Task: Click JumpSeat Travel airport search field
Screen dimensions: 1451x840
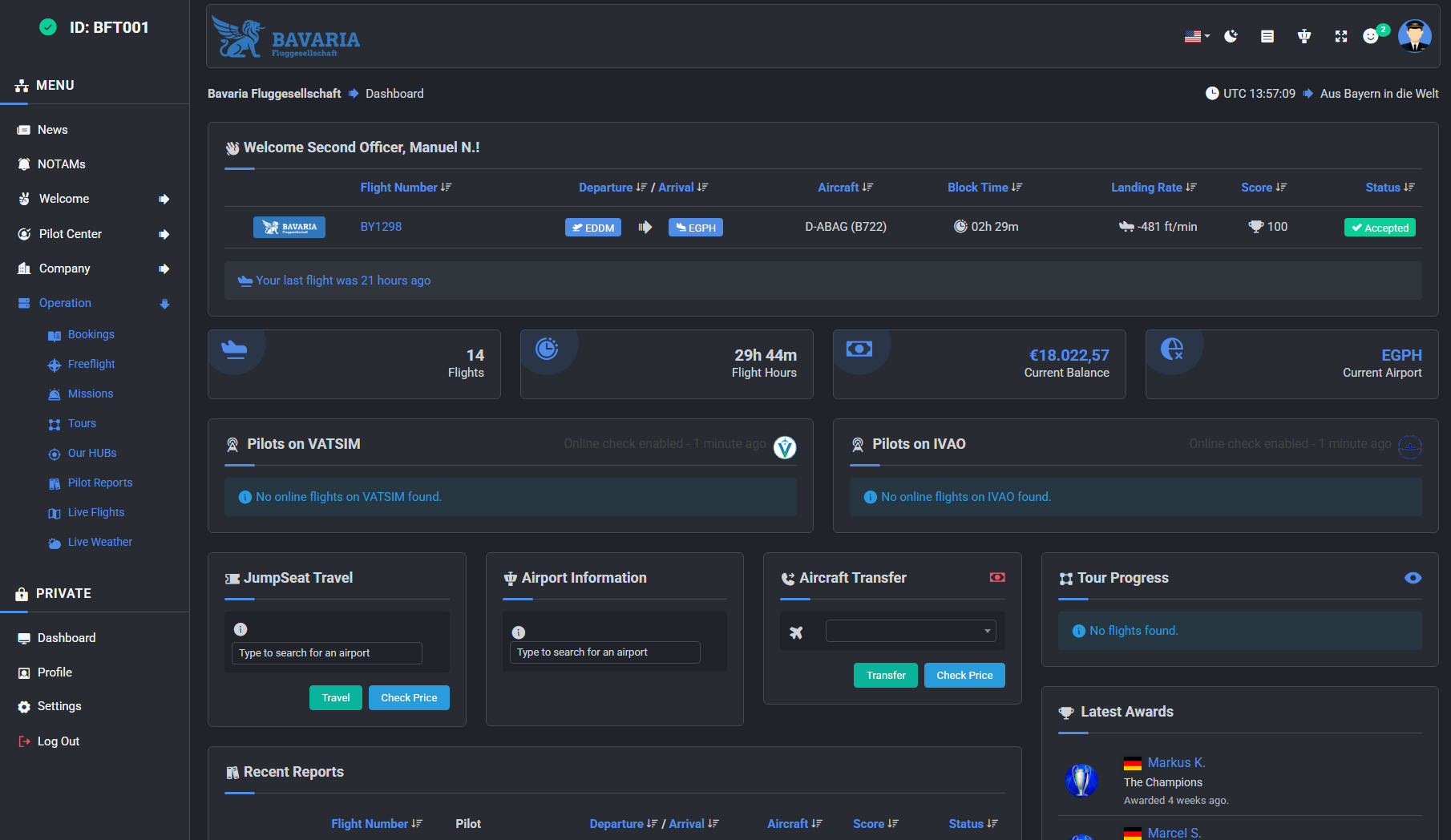Action: [x=326, y=652]
